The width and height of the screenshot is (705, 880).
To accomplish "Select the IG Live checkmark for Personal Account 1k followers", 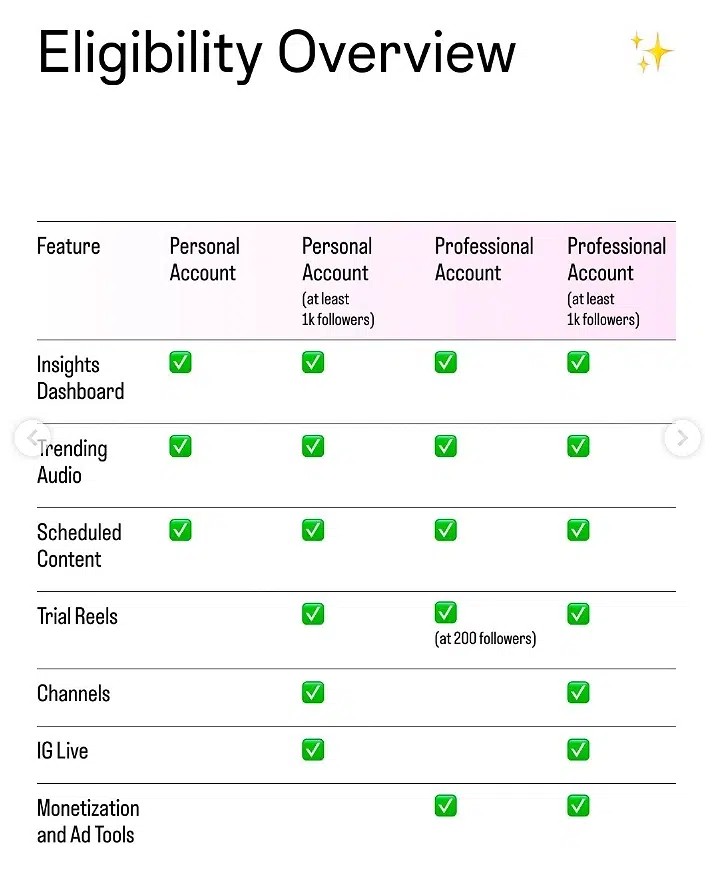I will point(312,749).
